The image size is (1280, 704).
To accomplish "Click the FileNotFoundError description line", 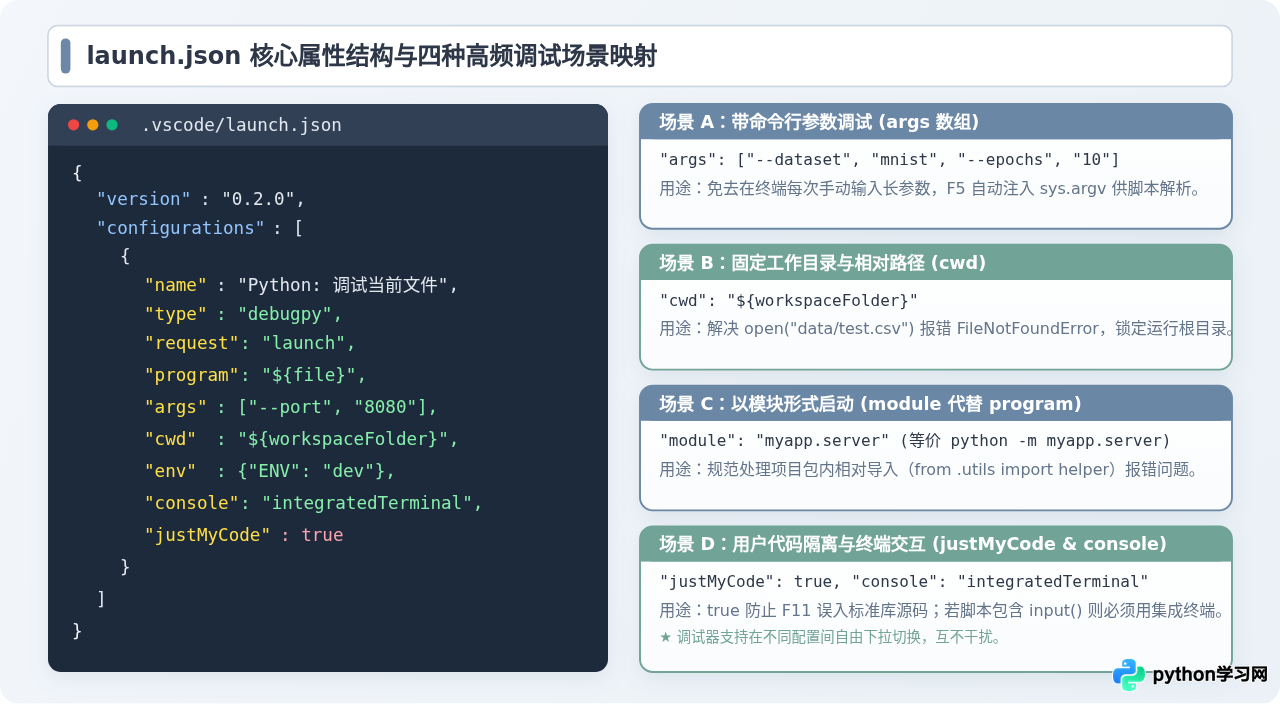I will pos(945,328).
